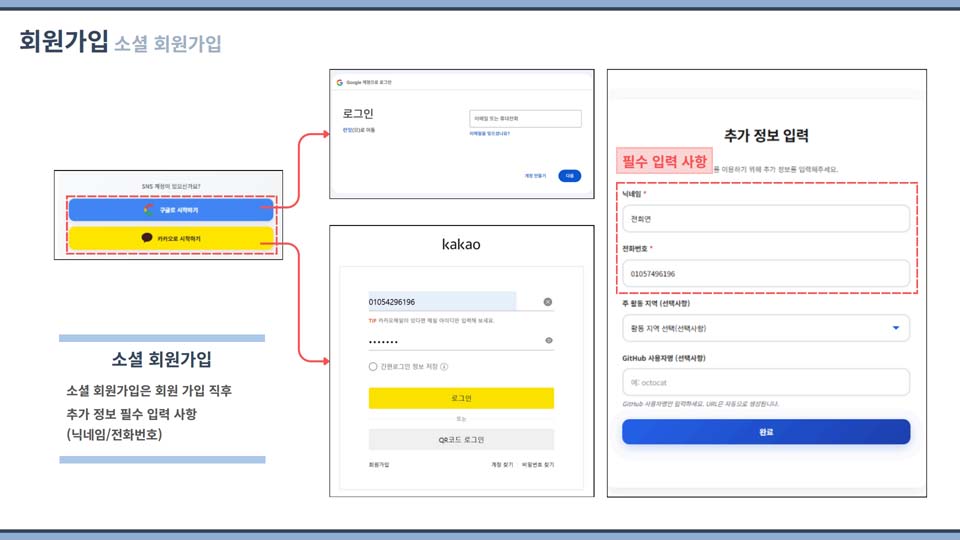Show the password using the eye icon
This screenshot has width=960, height=540.
coord(548,341)
